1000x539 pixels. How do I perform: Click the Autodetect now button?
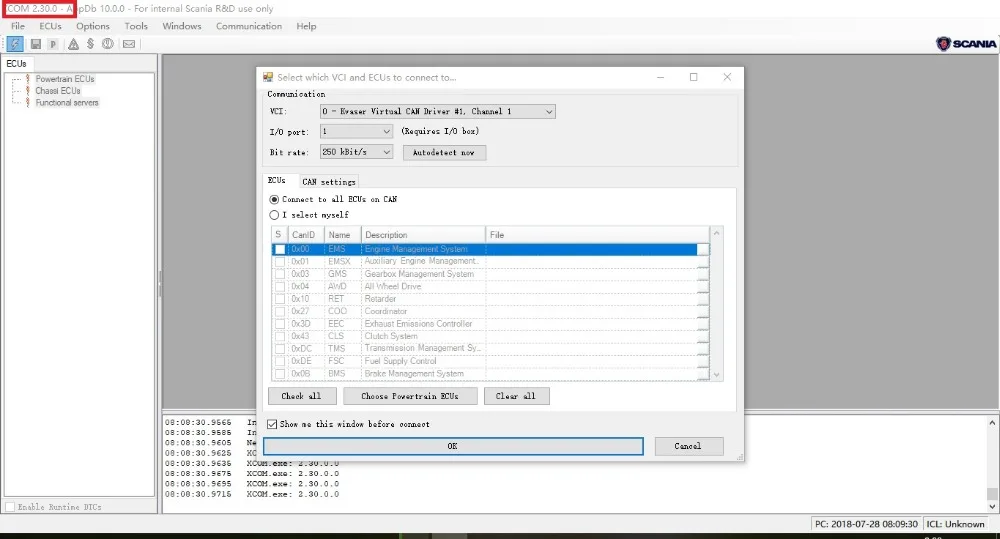coord(444,152)
